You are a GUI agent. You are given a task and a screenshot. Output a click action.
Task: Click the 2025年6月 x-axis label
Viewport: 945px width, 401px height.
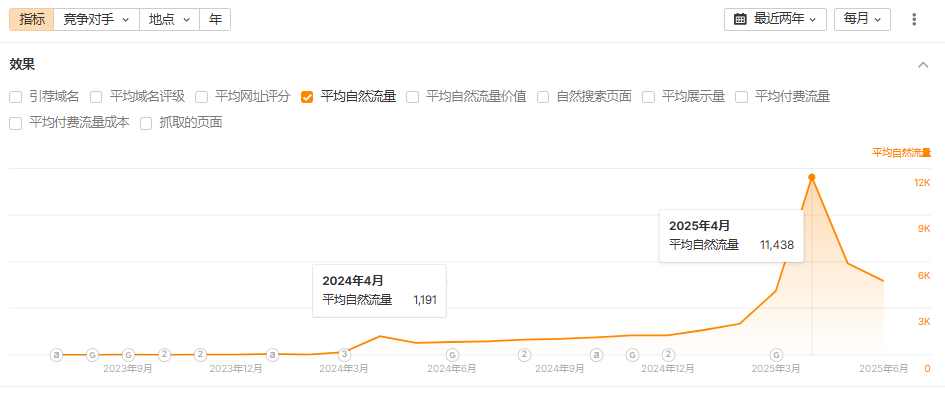click(x=884, y=368)
